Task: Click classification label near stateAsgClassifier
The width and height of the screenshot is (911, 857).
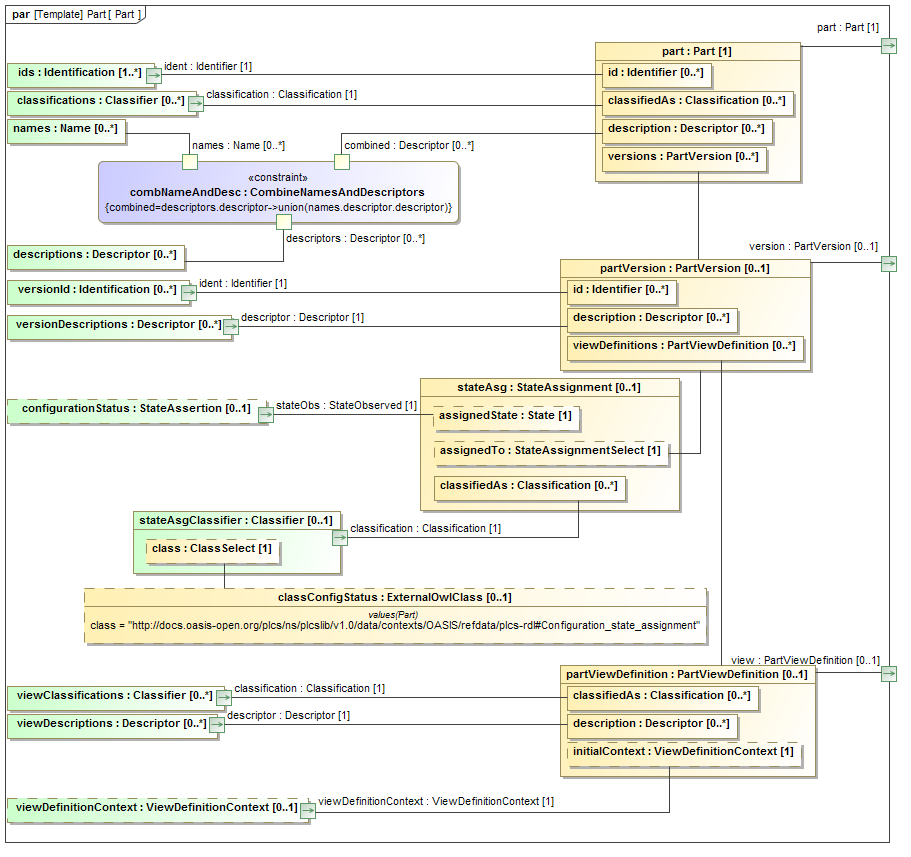Action: coord(426,529)
